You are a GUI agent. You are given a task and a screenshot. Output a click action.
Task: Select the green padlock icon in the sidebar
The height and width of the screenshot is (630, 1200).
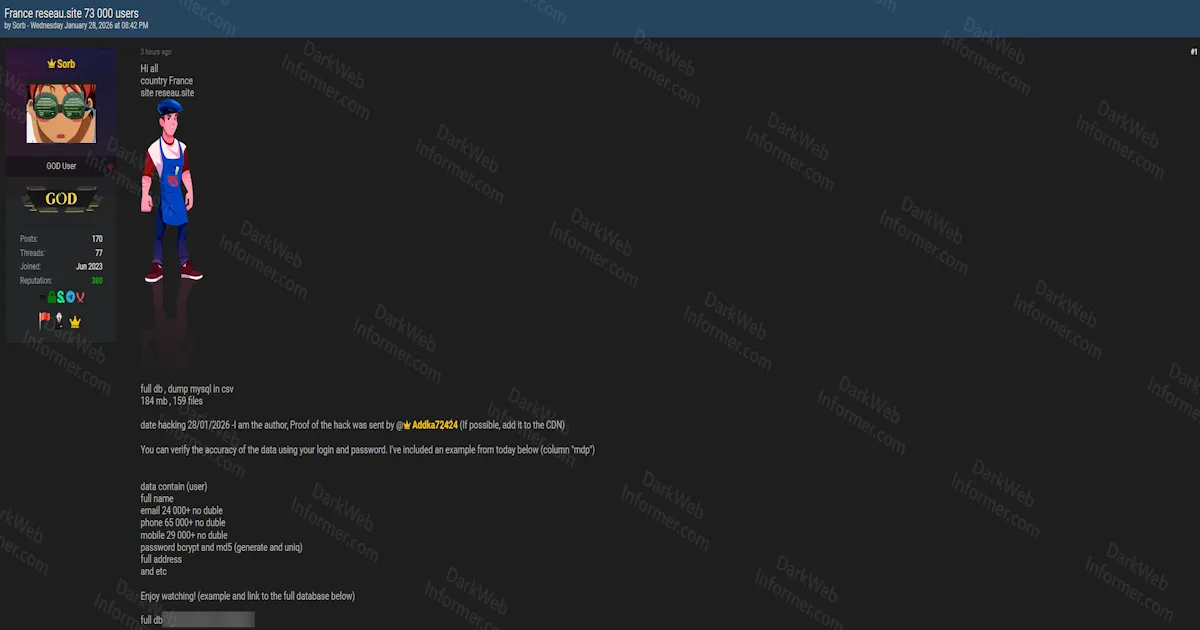[x=52, y=297]
